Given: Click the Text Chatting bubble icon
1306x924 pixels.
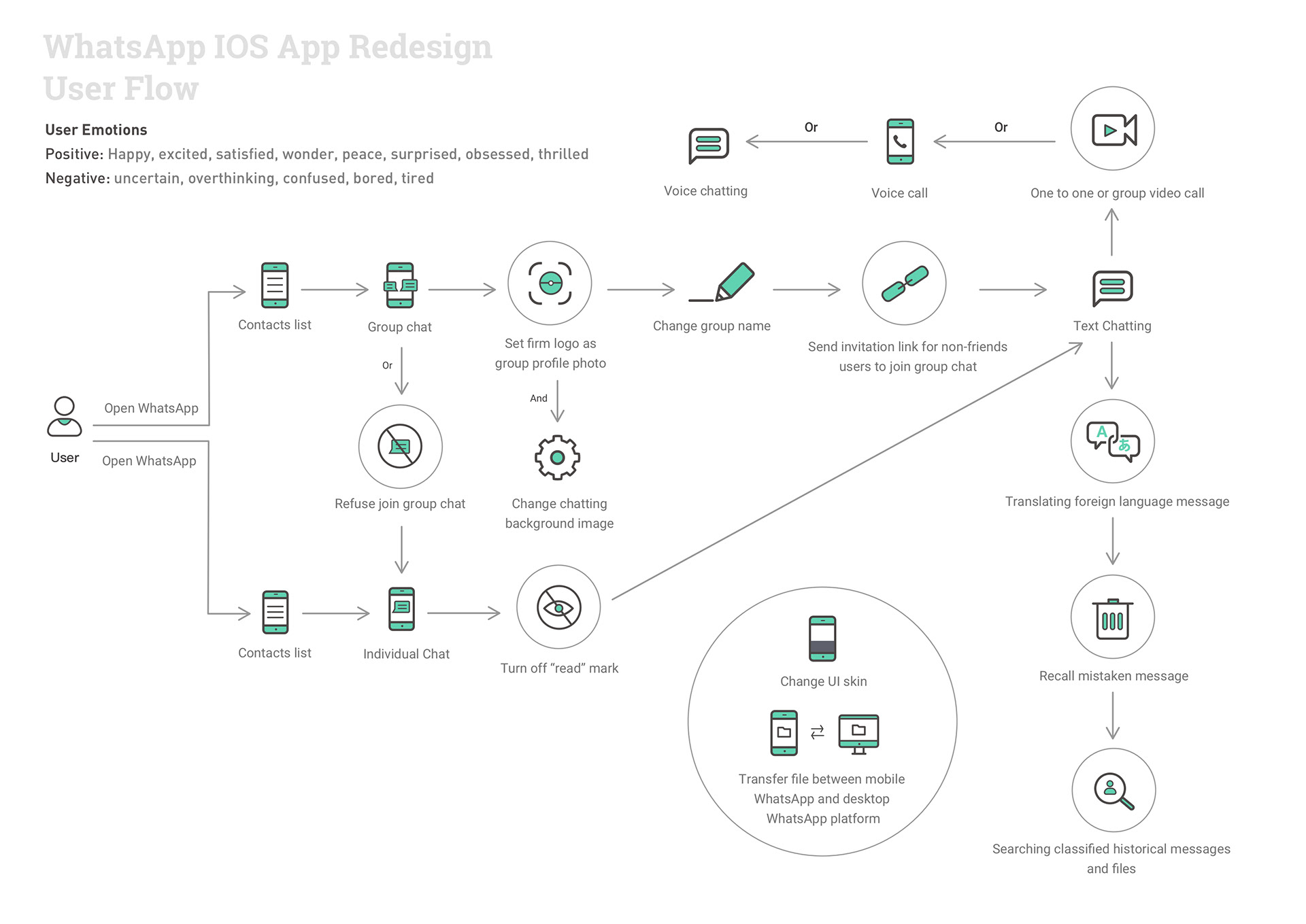Looking at the screenshot, I should pyautogui.click(x=1112, y=288).
